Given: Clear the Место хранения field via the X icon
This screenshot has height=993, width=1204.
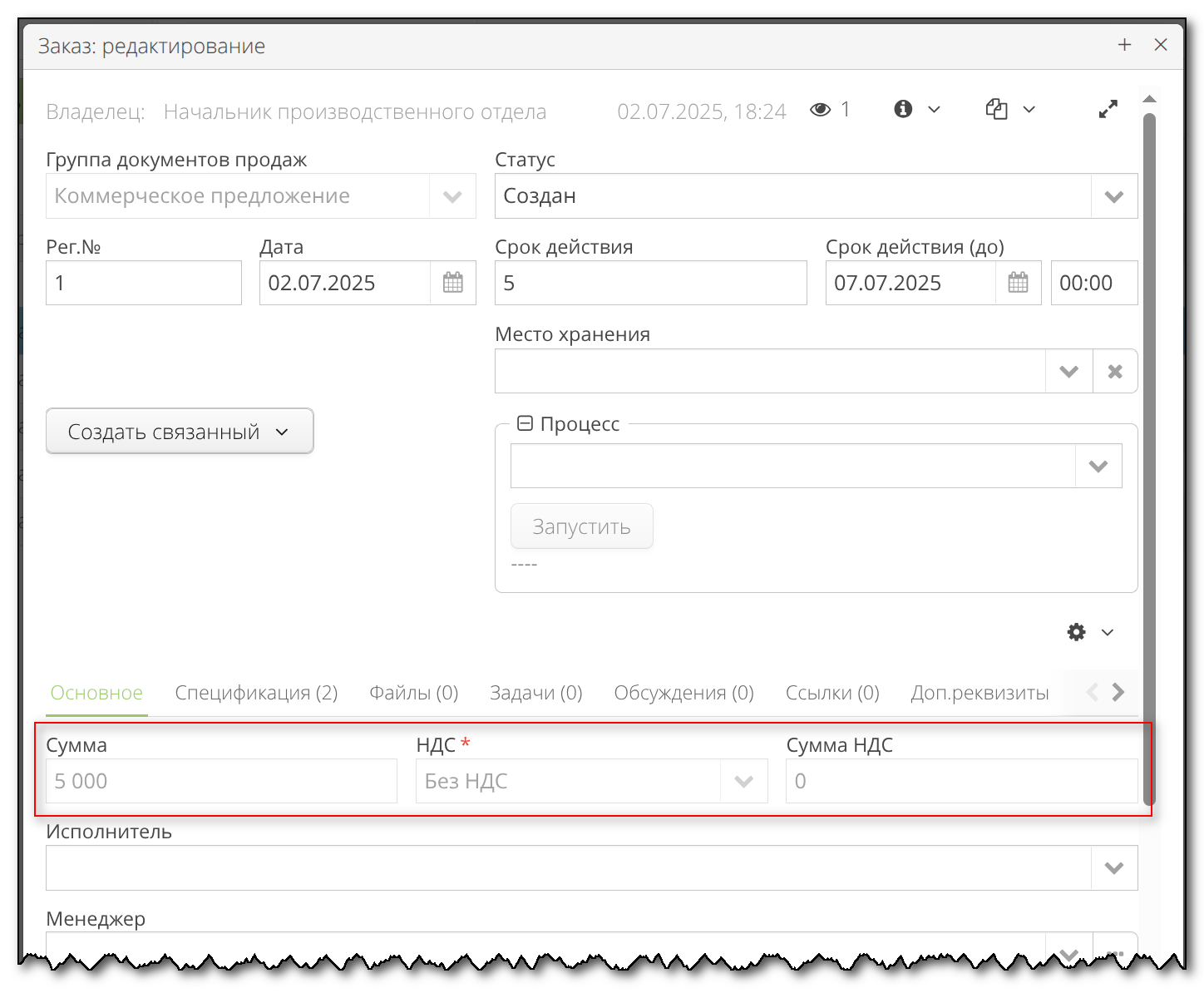Looking at the screenshot, I should (1115, 371).
